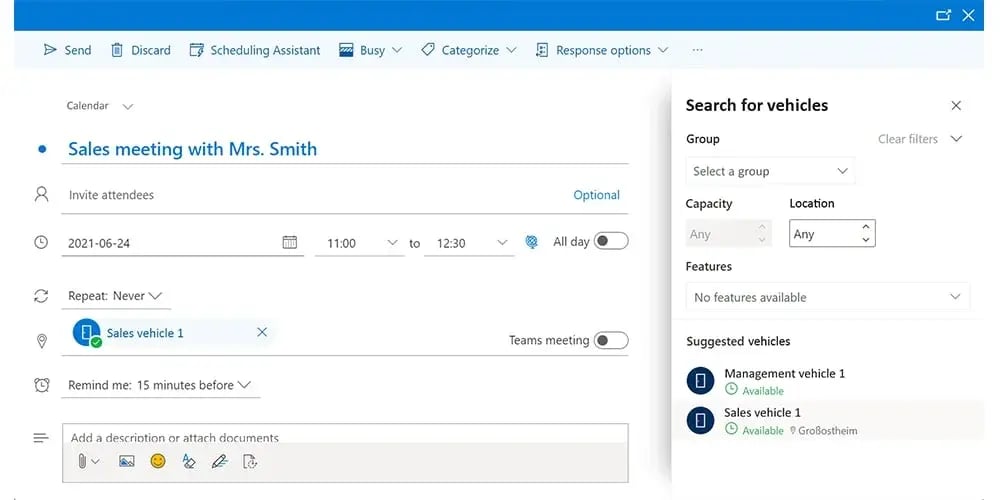
Task: Discard this event draft
Action: [x=141, y=50]
